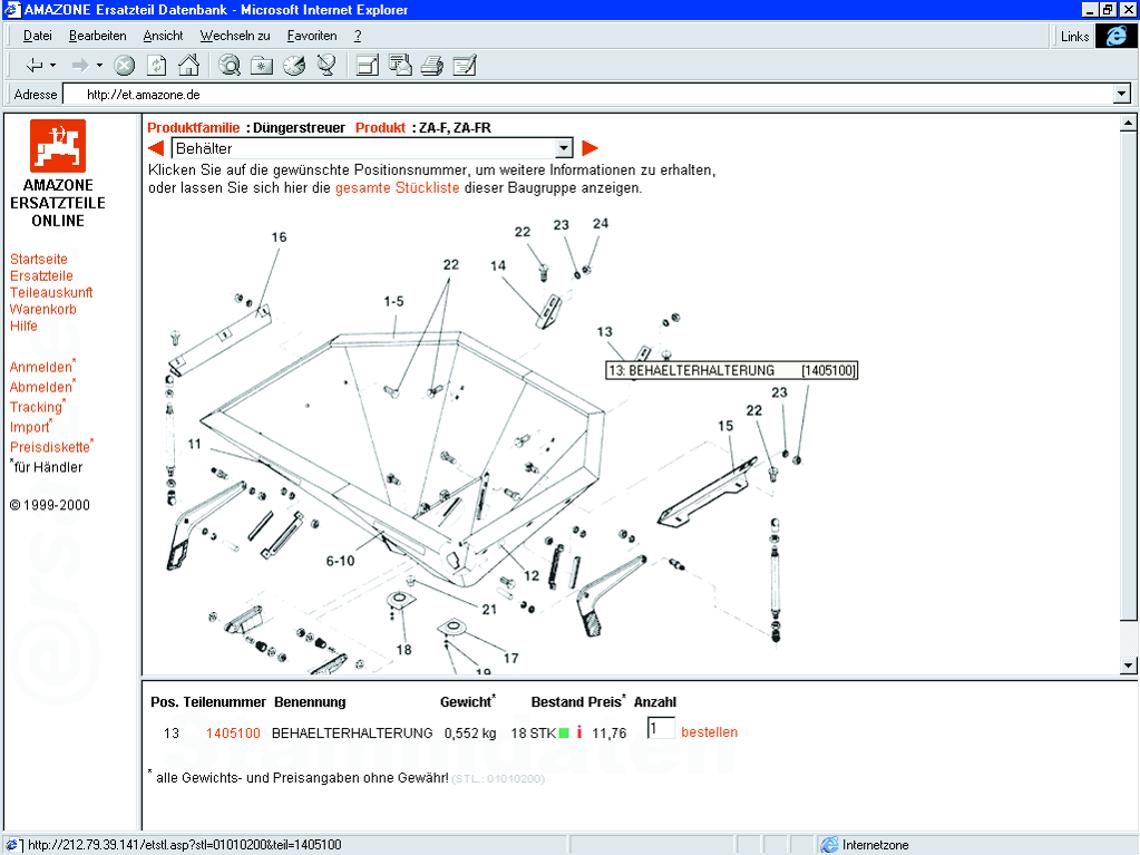
Task: Click the Anmelden link
Action: click(x=41, y=366)
